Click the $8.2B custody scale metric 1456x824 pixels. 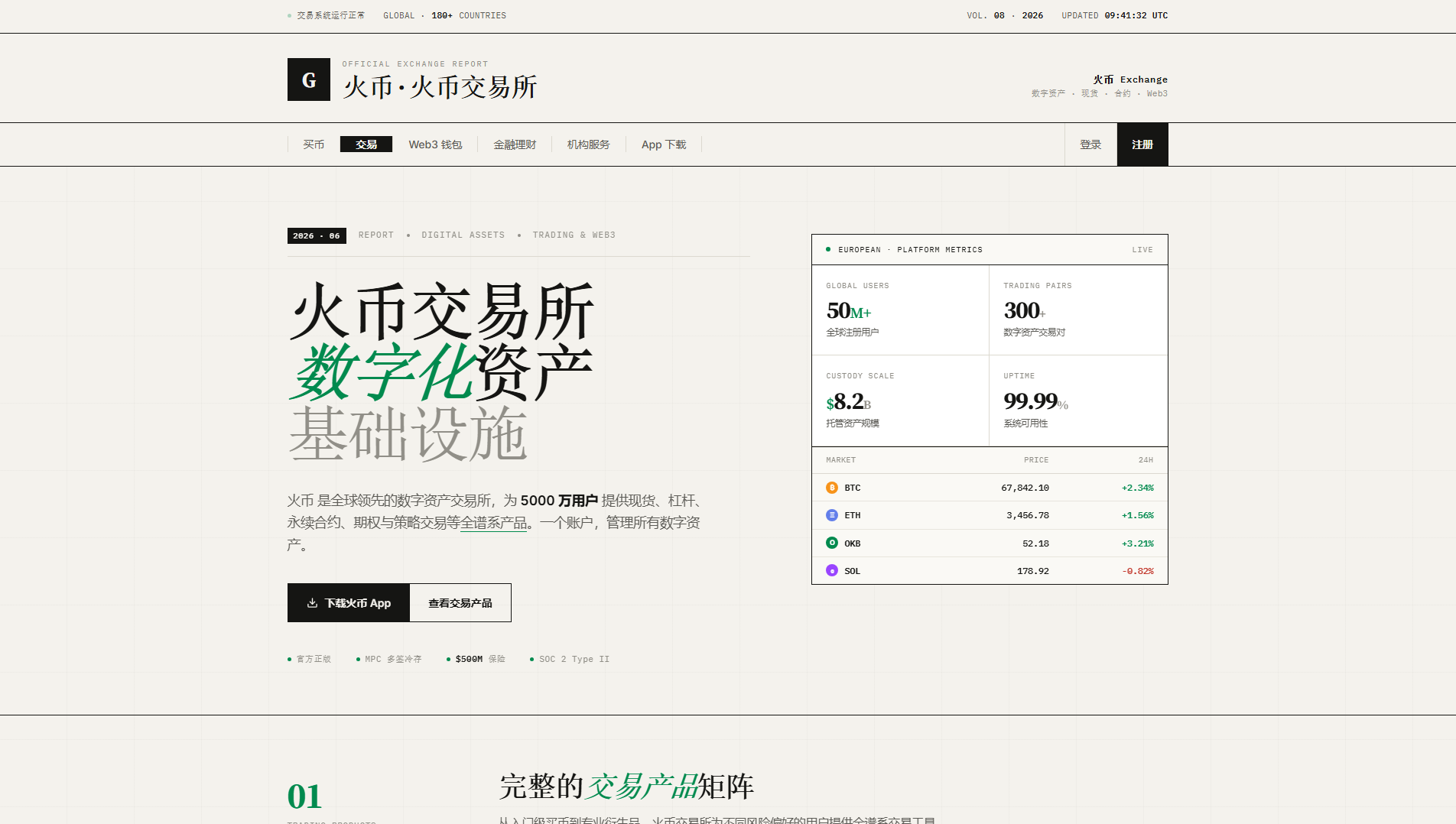click(x=849, y=401)
